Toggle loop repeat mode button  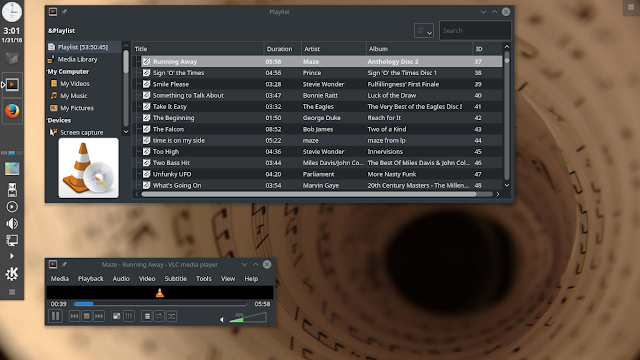[x=159, y=316]
